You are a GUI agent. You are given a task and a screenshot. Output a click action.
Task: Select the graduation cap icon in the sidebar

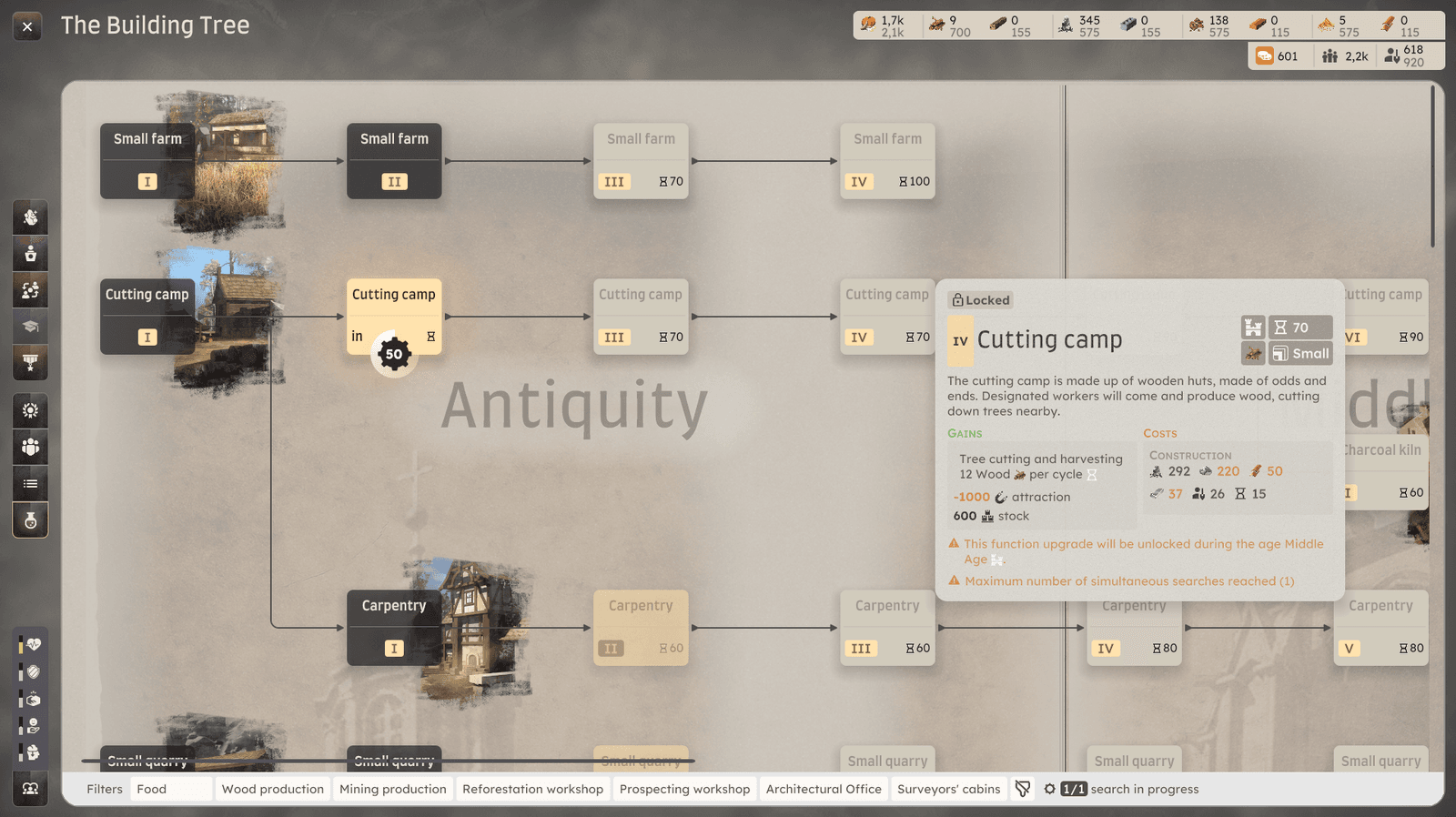[30, 327]
